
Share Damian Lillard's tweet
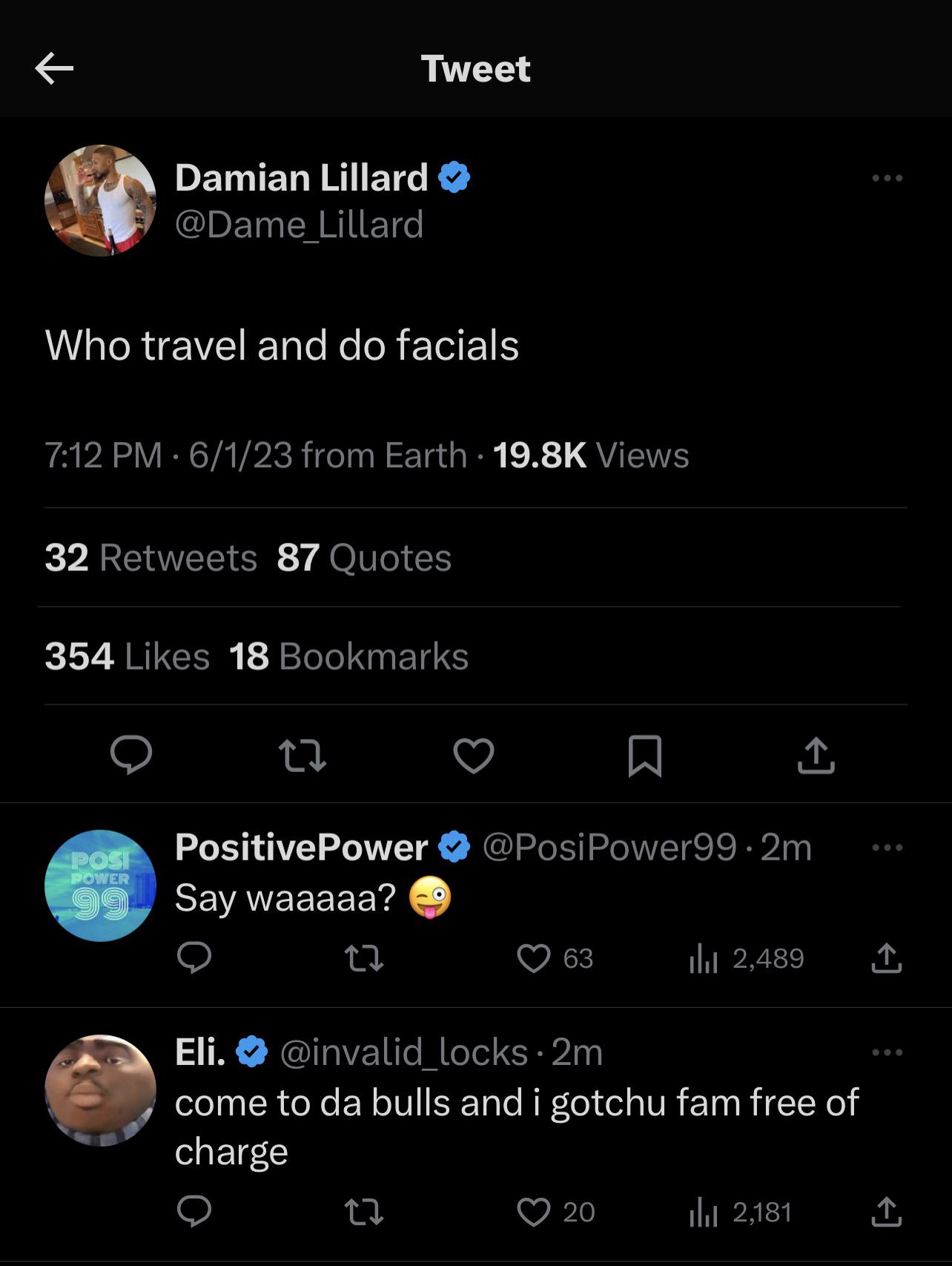tap(816, 756)
